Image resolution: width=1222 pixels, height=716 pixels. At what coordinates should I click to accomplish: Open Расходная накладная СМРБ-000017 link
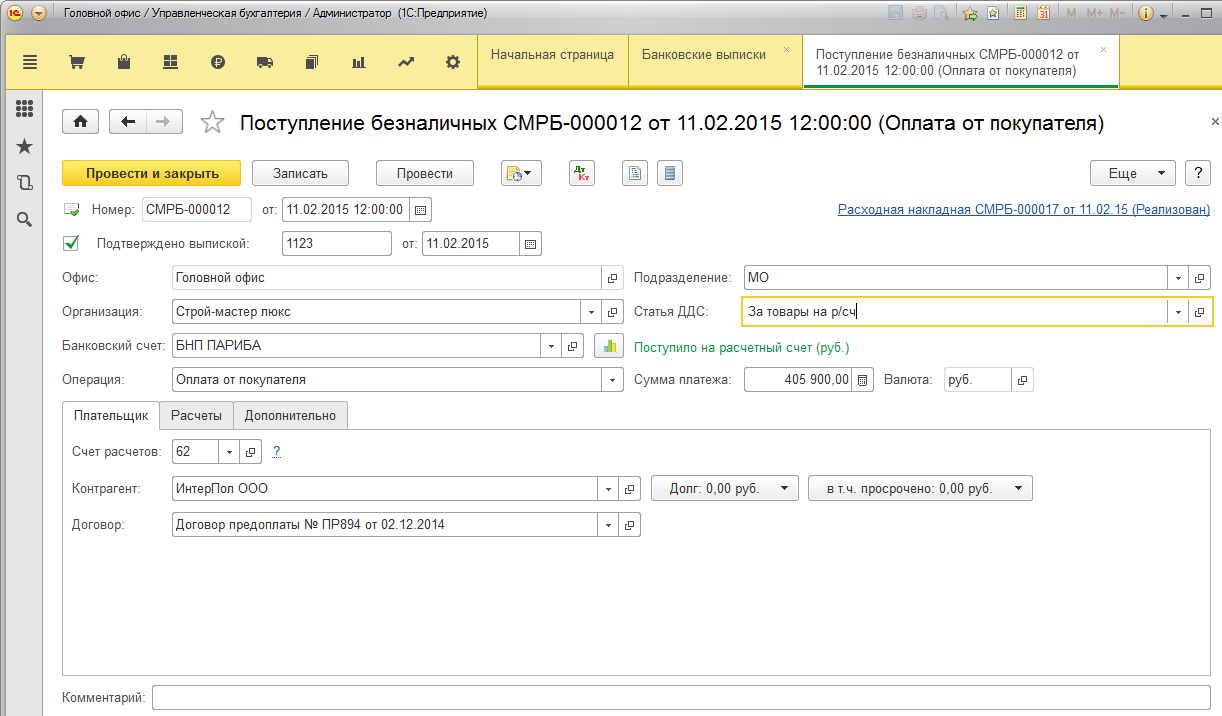1023,210
